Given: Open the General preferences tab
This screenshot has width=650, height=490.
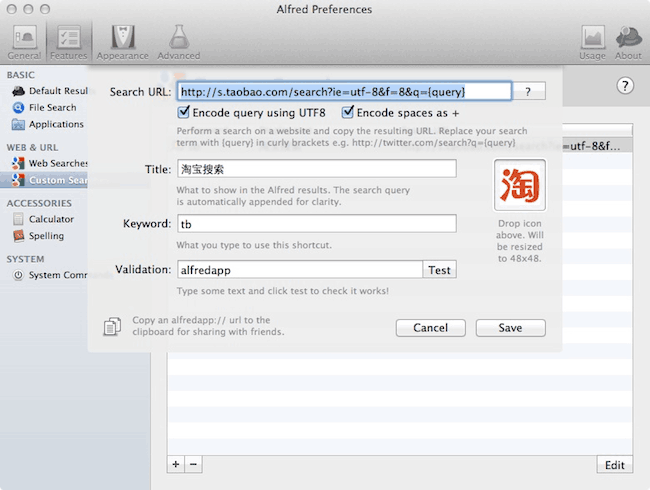Looking at the screenshot, I should point(24,42).
